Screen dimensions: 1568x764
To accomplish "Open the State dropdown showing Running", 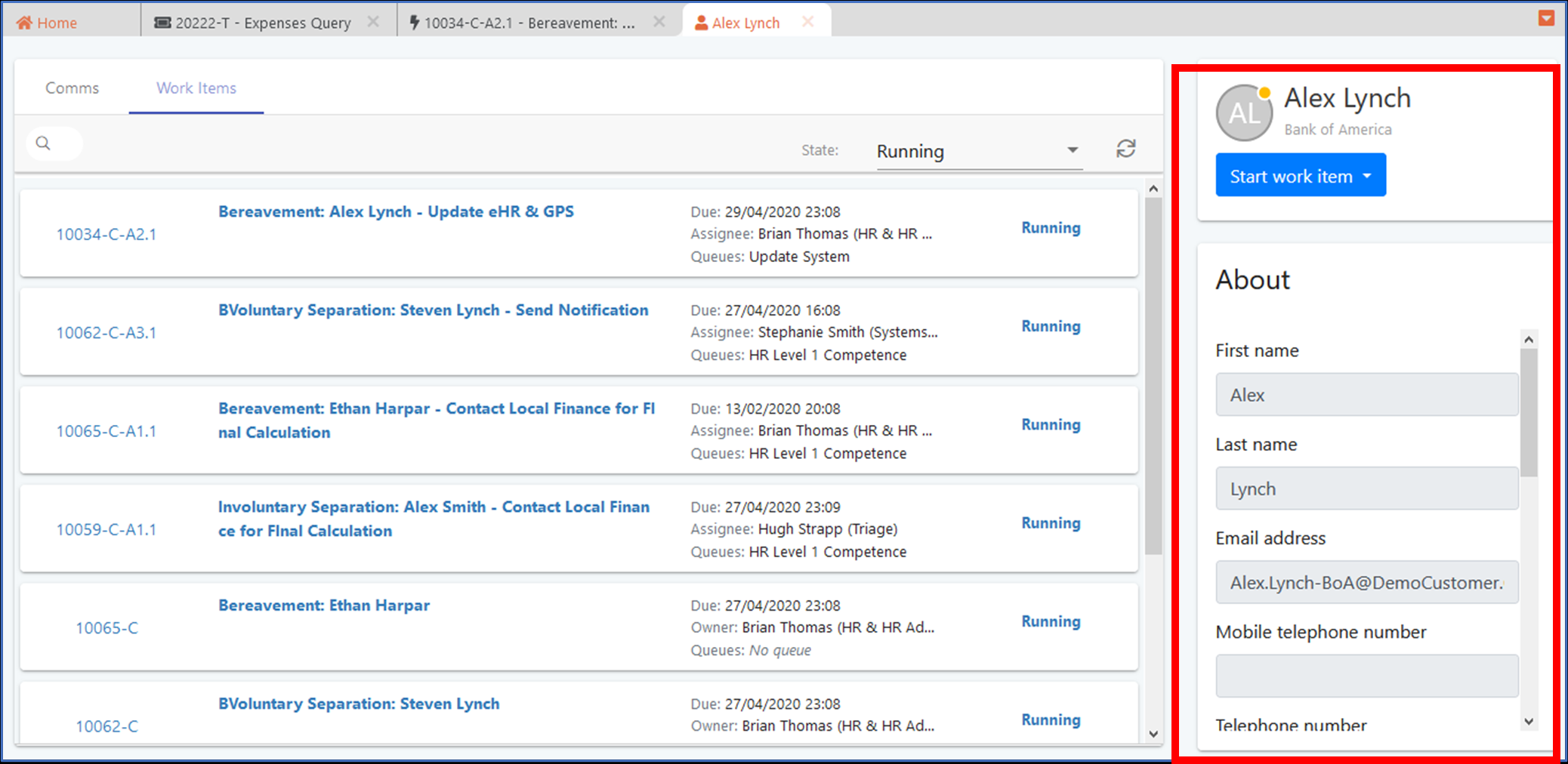I will [978, 151].
